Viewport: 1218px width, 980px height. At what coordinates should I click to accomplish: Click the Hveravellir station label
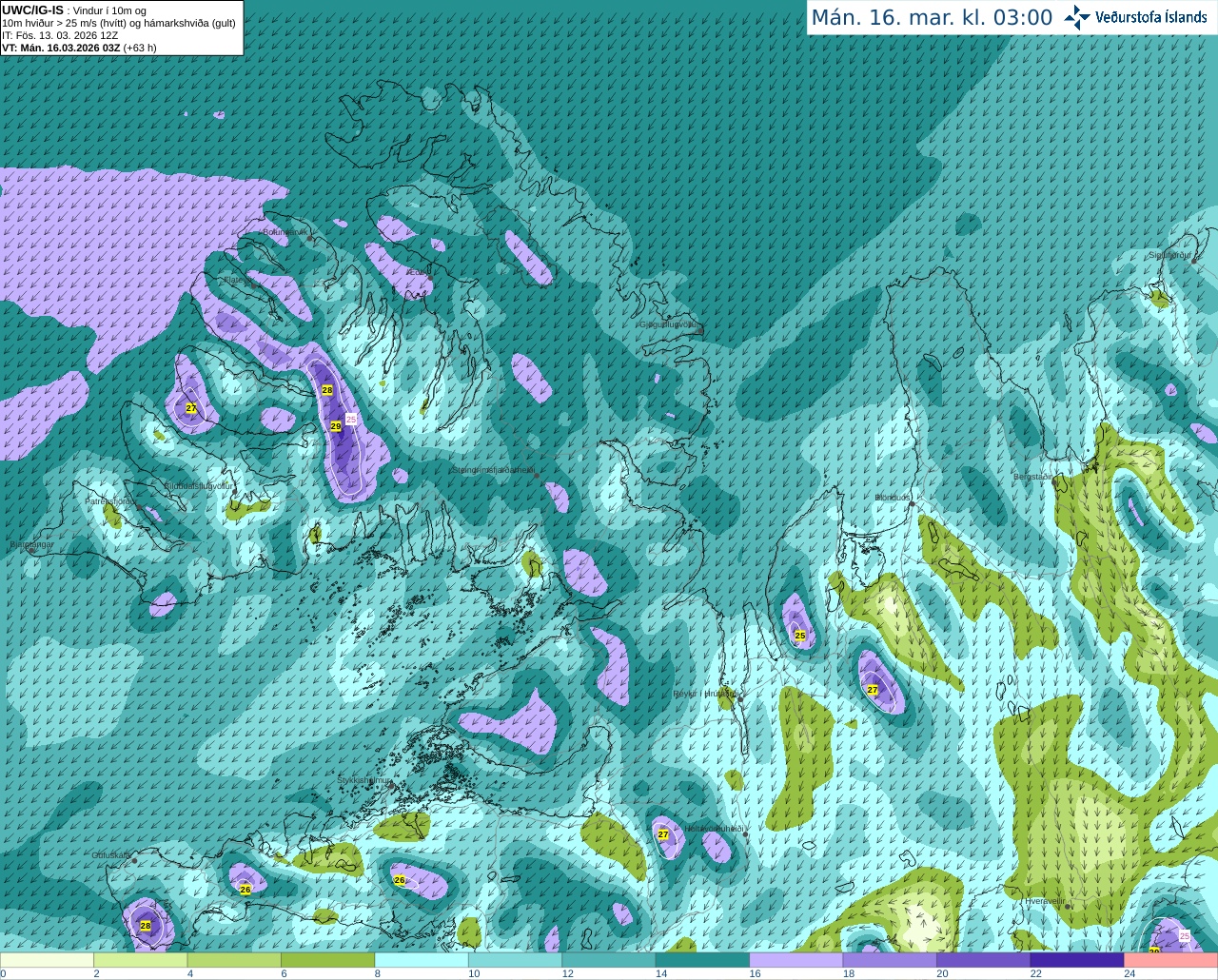1044,900
